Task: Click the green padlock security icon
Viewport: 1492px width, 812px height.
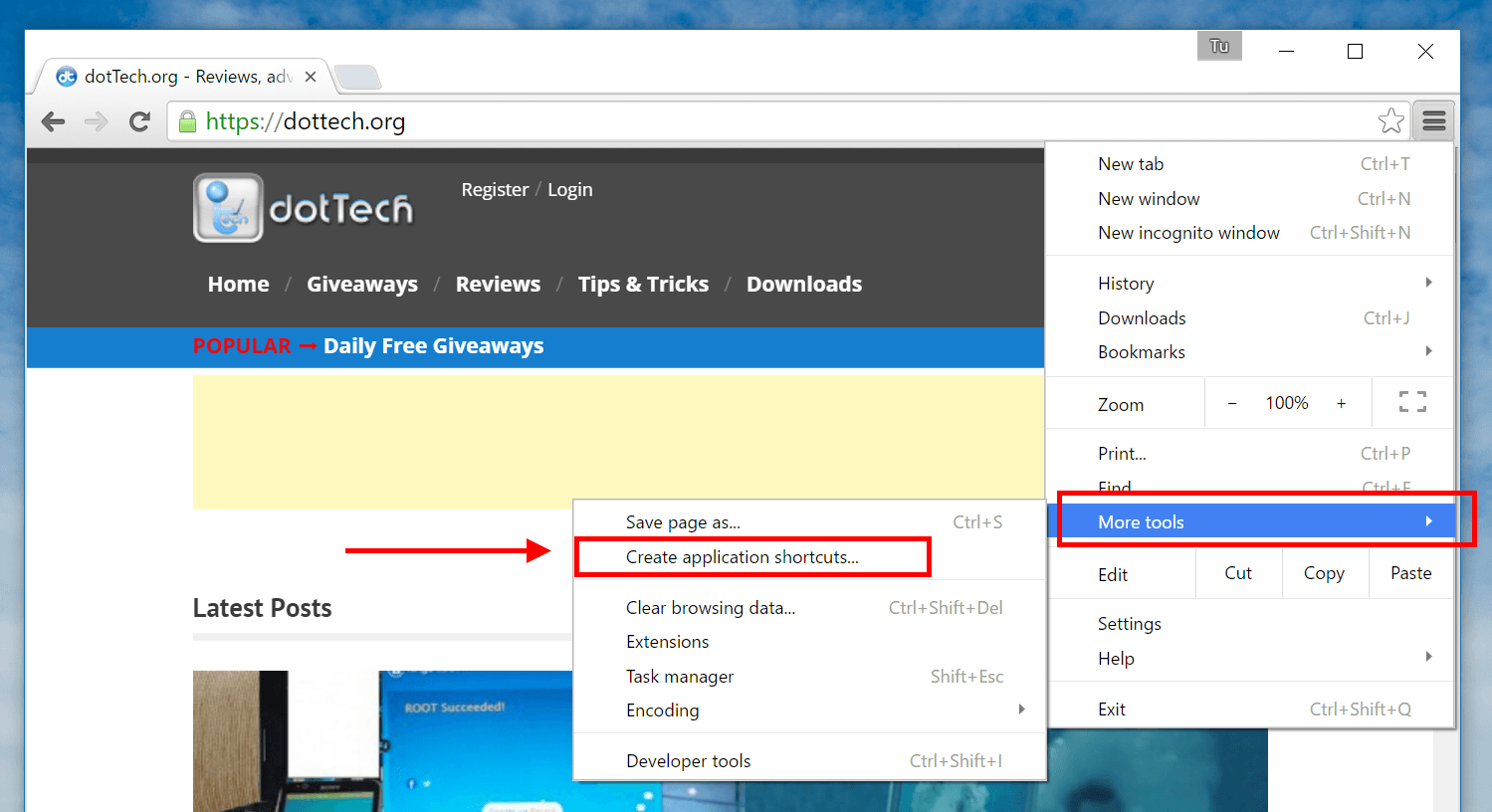Action: (187, 121)
